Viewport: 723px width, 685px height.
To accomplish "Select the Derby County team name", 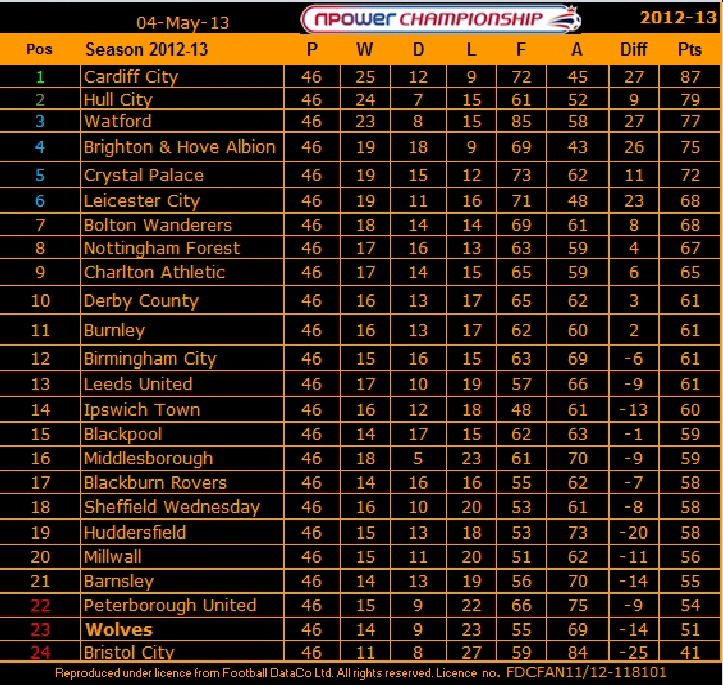I will coord(141,301).
